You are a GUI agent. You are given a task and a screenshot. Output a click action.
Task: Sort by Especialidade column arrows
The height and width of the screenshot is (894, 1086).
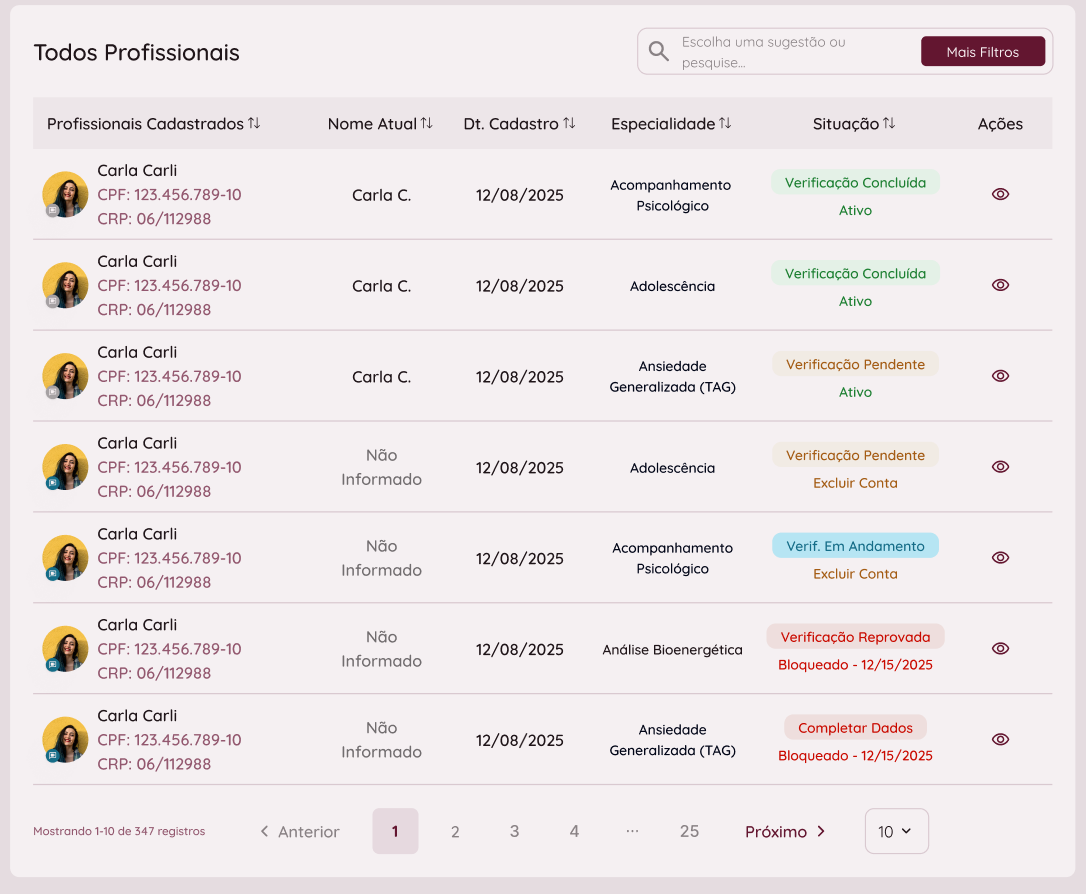point(725,123)
